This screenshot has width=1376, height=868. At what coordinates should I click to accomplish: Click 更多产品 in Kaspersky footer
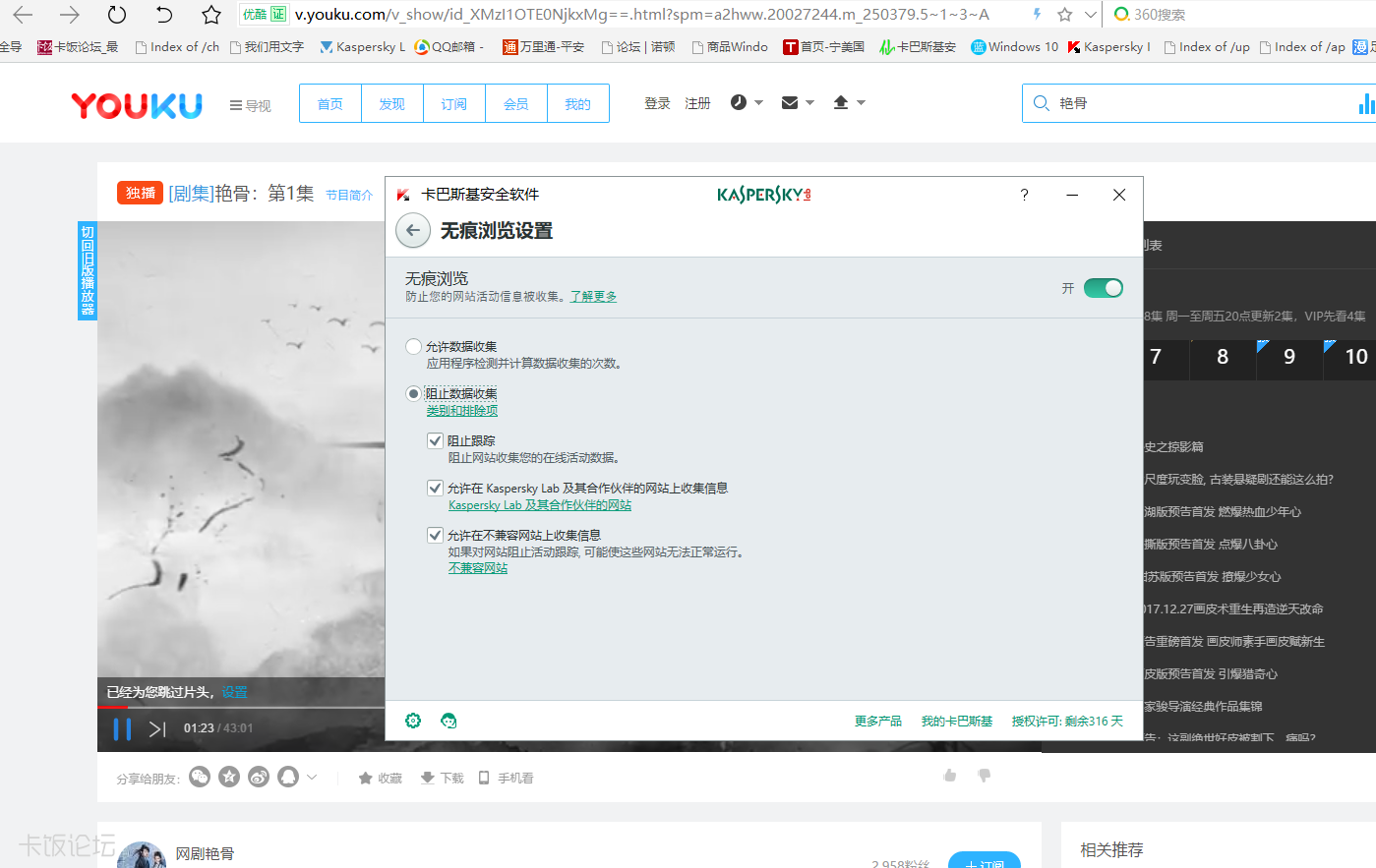[x=878, y=721]
